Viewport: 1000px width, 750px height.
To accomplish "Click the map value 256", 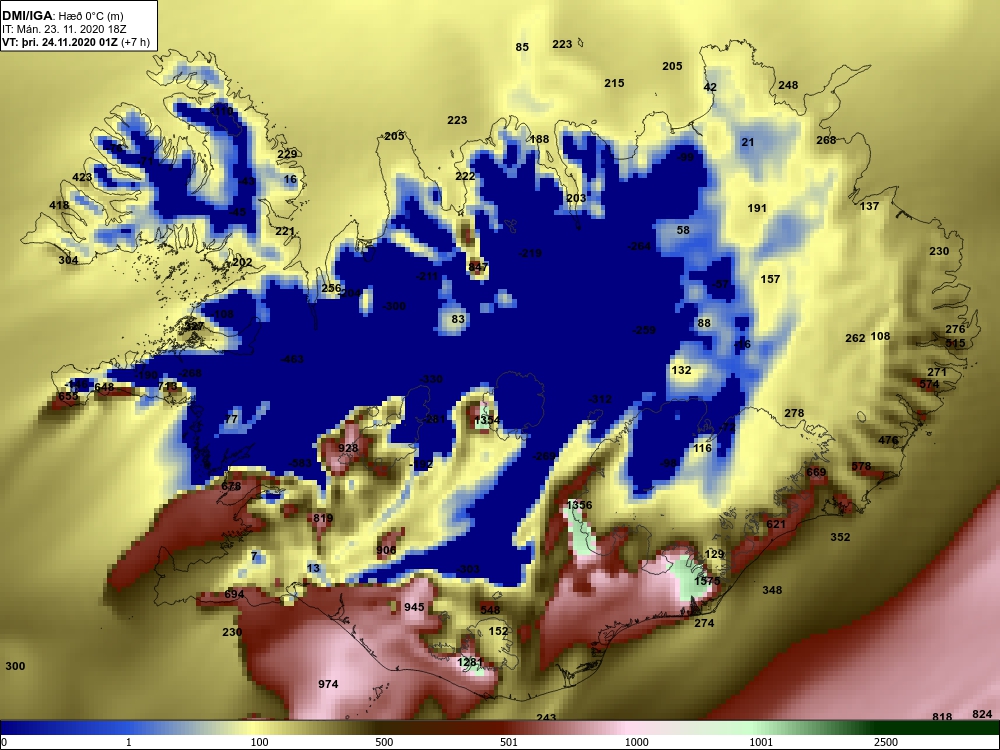I will (x=331, y=288).
